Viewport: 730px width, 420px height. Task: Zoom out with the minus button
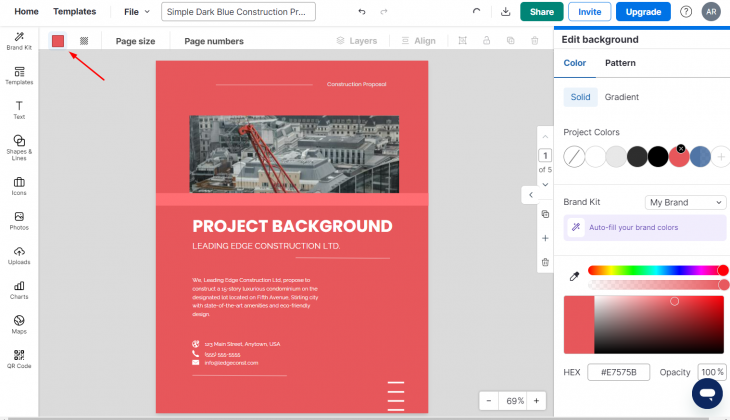click(489, 401)
